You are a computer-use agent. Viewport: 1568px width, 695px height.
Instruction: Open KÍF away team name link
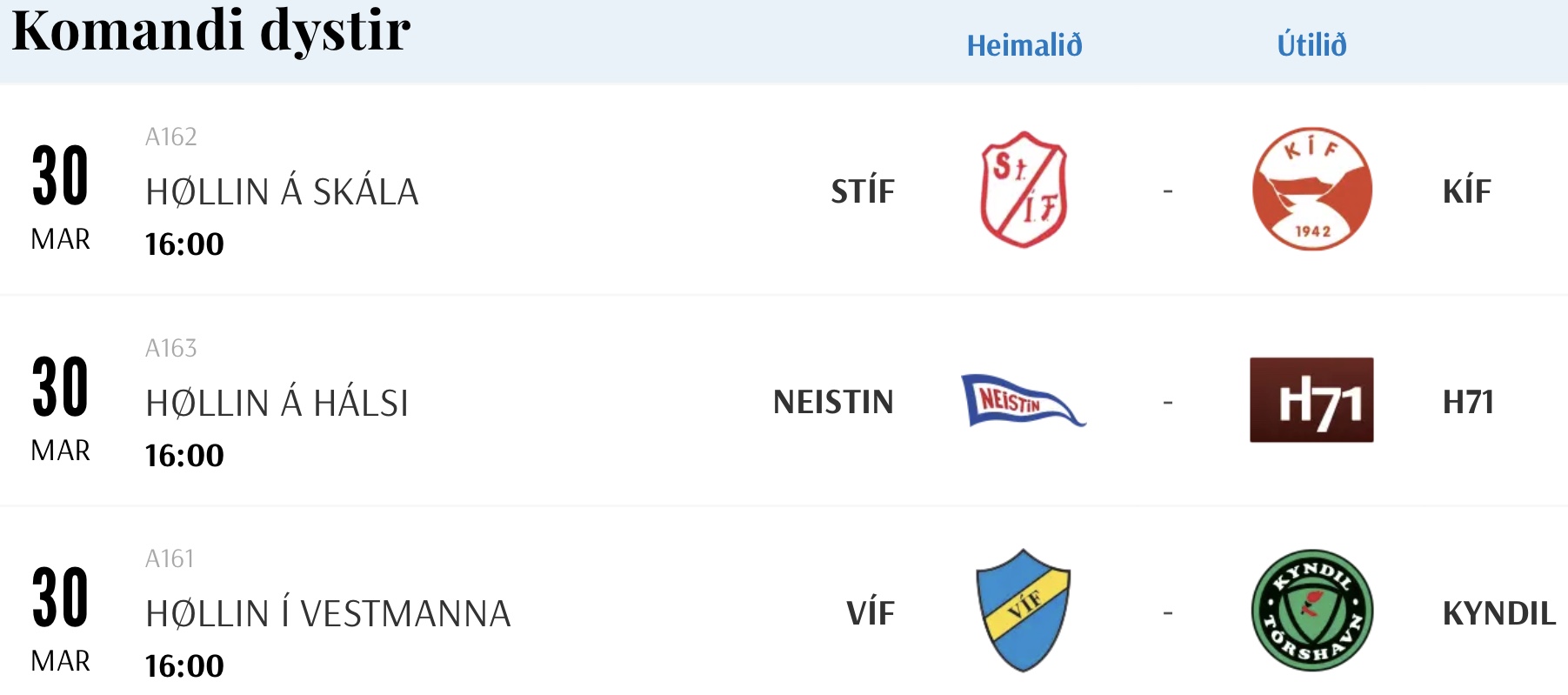tap(1467, 190)
